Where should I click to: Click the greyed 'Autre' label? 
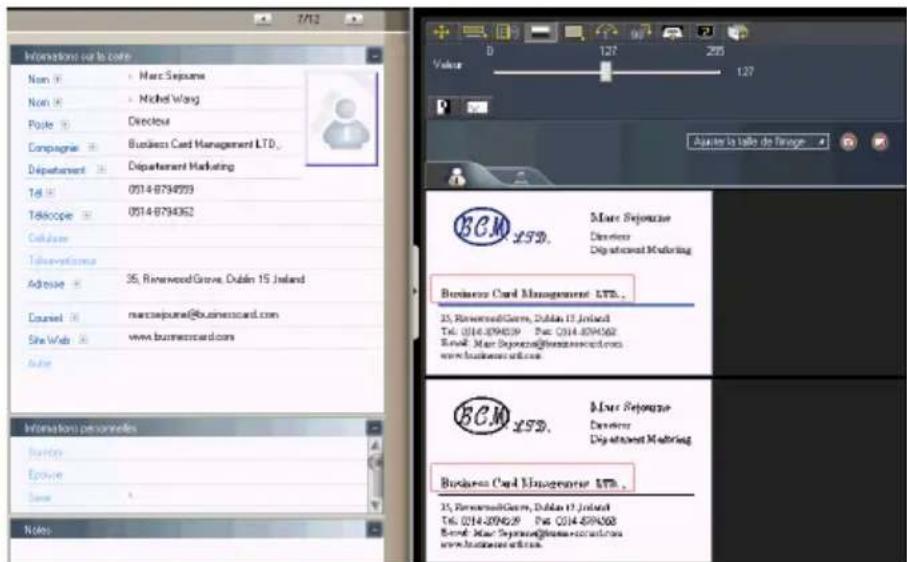pyautogui.click(x=40, y=363)
